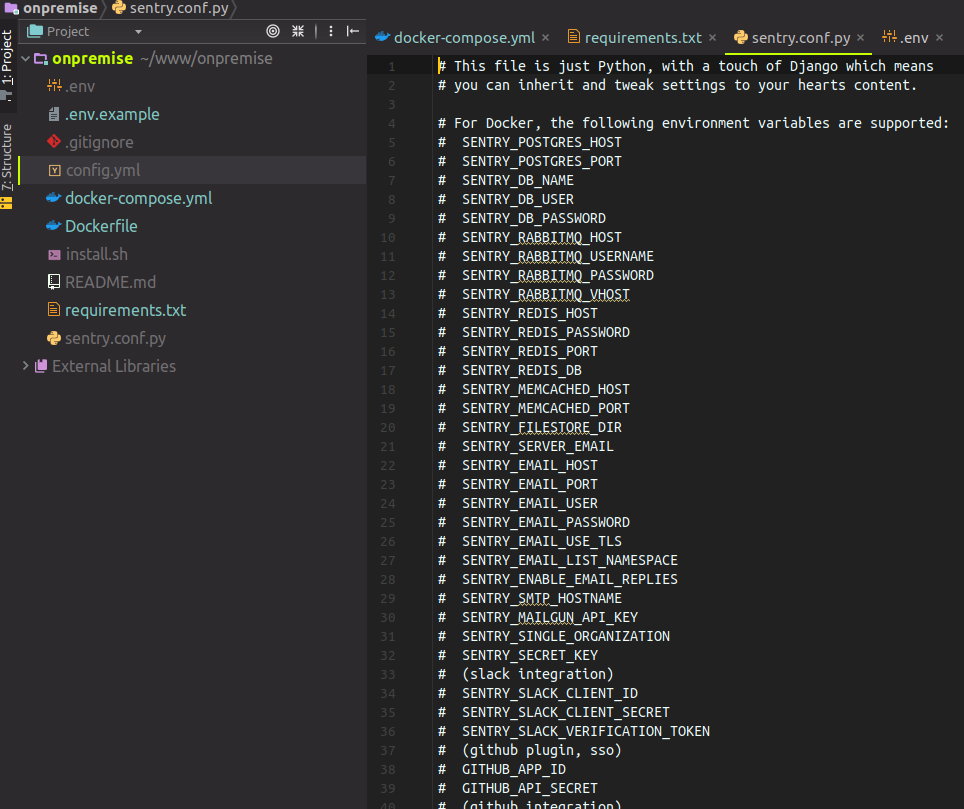
Task: Click the YAML icon beside config.yml
Action: coord(54,170)
